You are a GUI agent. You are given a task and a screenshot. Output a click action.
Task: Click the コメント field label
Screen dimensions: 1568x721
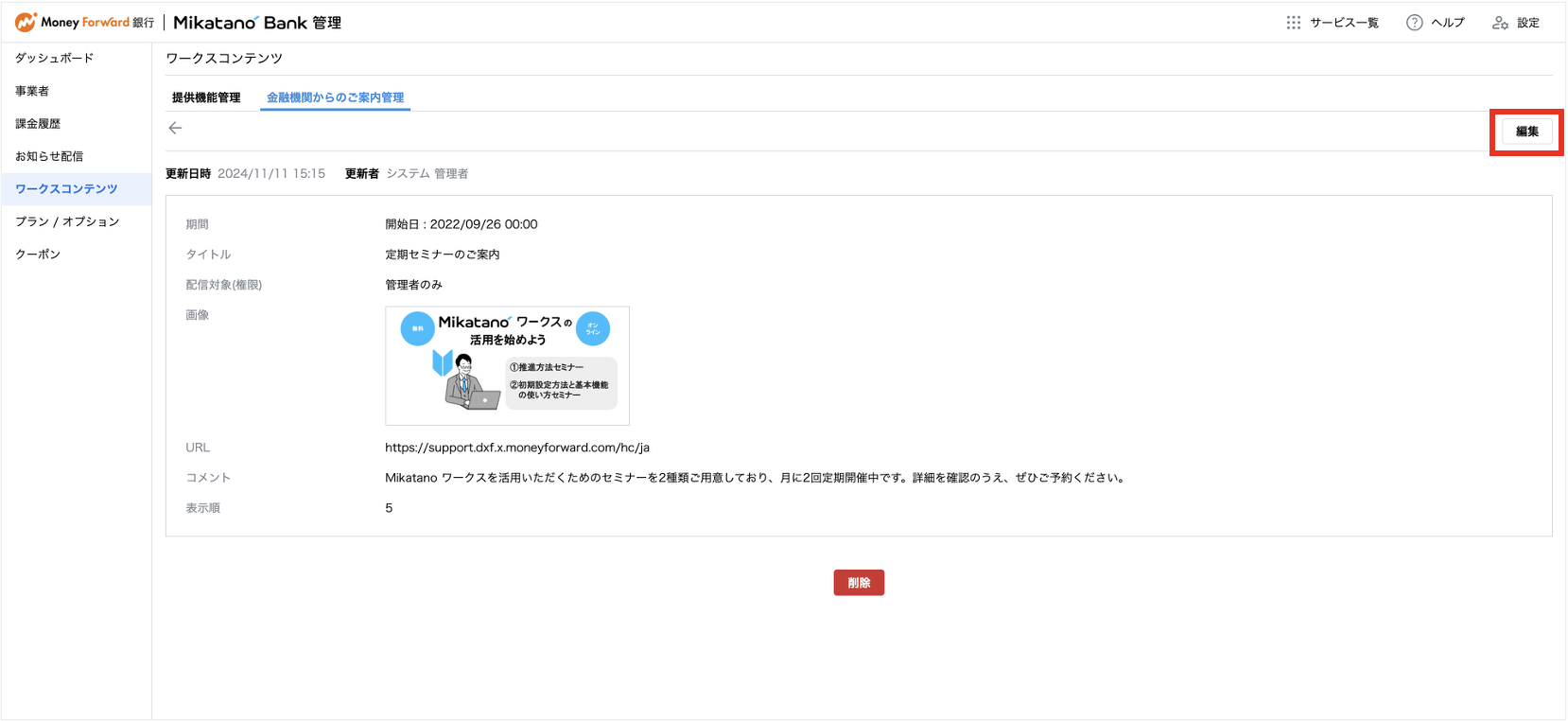(x=208, y=478)
